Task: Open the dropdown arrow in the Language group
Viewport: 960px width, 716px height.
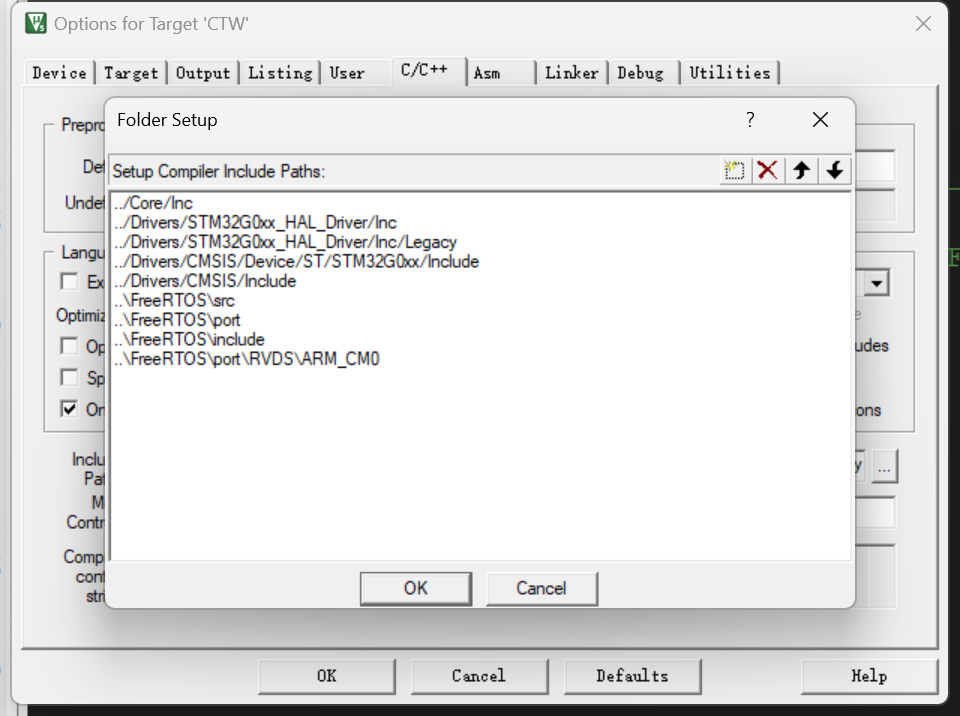Action: point(877,284)
